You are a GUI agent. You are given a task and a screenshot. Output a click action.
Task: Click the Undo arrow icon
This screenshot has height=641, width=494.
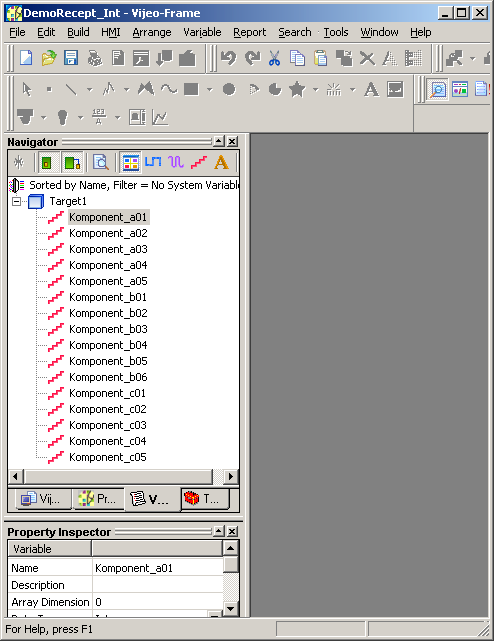point(229,58)
